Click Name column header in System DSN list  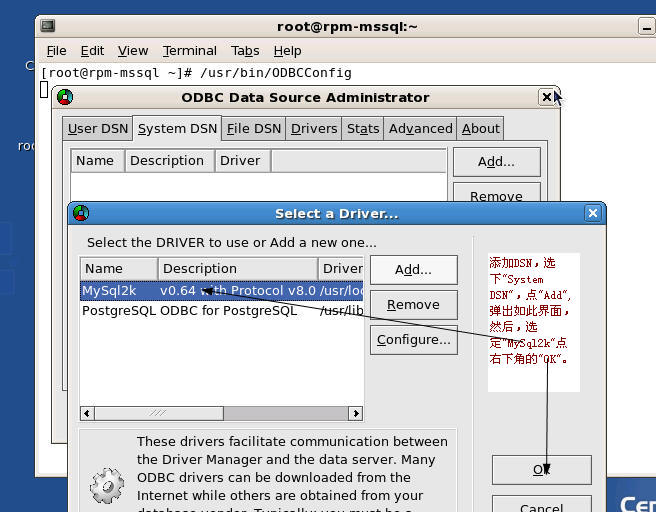click(x=98, y=161)
